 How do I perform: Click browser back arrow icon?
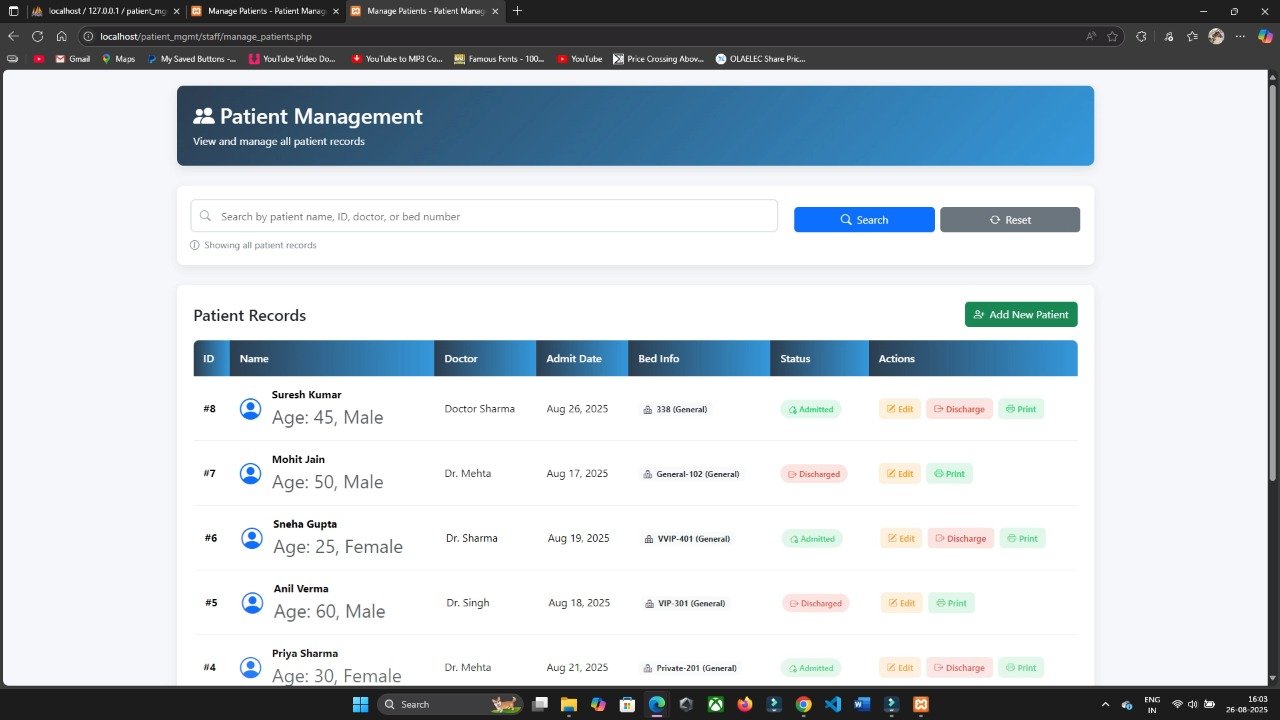tap(13, 36)
